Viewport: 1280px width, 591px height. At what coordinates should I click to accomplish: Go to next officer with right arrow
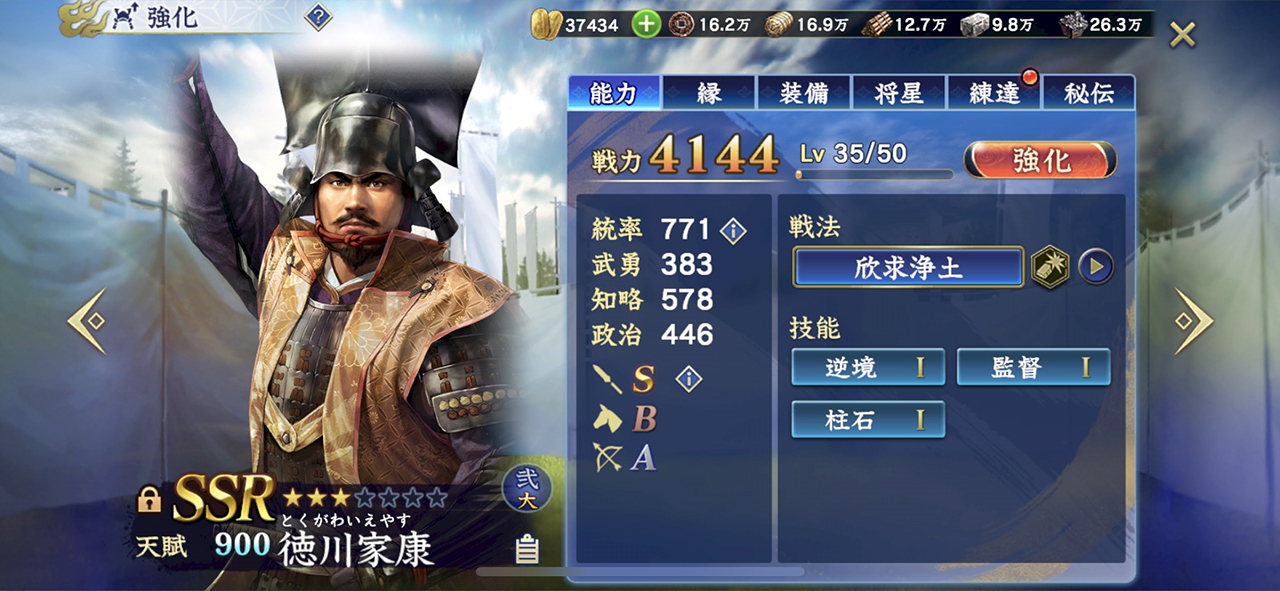pyautogui.click(x=1193, y=322)
